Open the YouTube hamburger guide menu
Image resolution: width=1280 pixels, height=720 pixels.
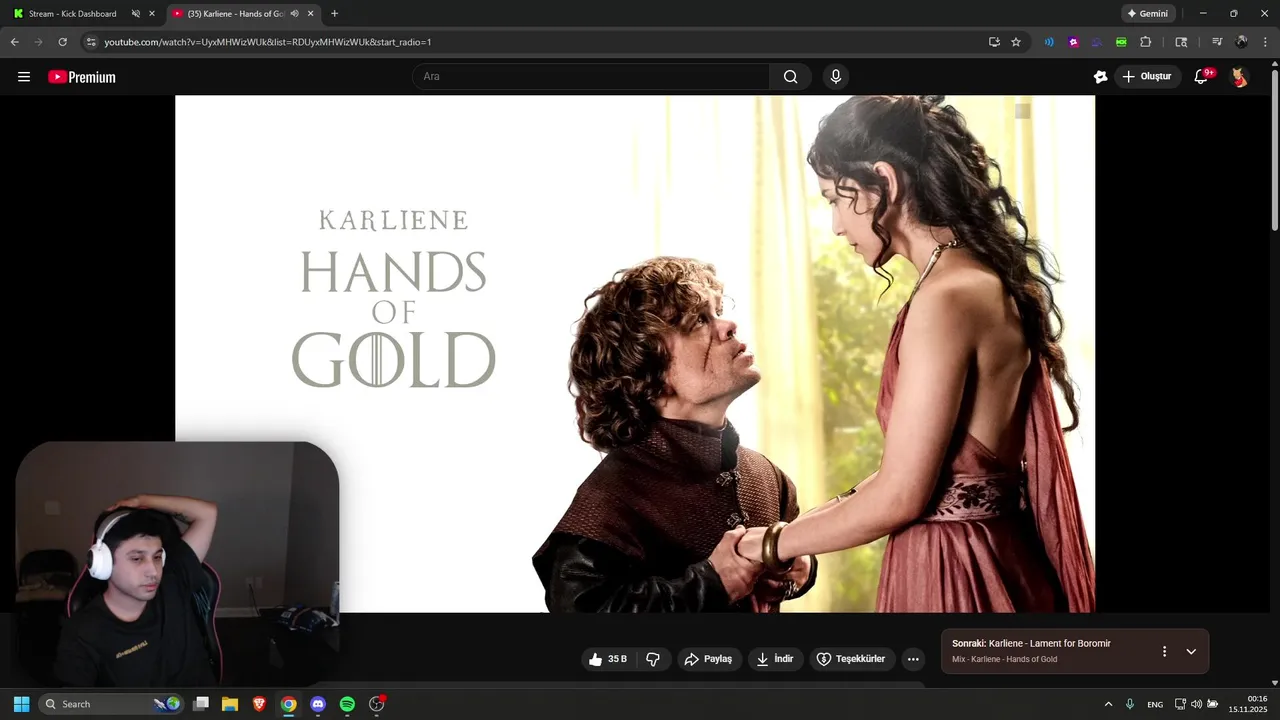tap(24, 77)
